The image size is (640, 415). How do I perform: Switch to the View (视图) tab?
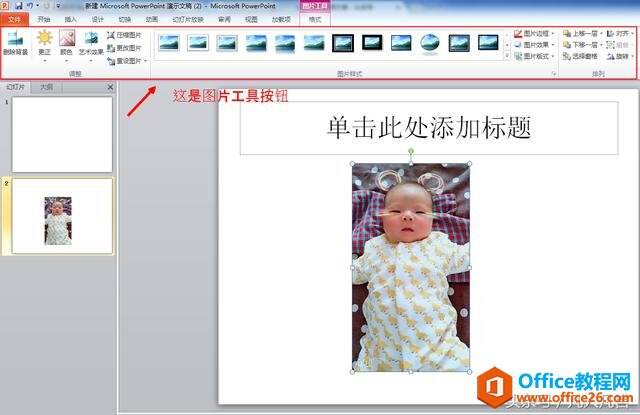coord(251,19)
